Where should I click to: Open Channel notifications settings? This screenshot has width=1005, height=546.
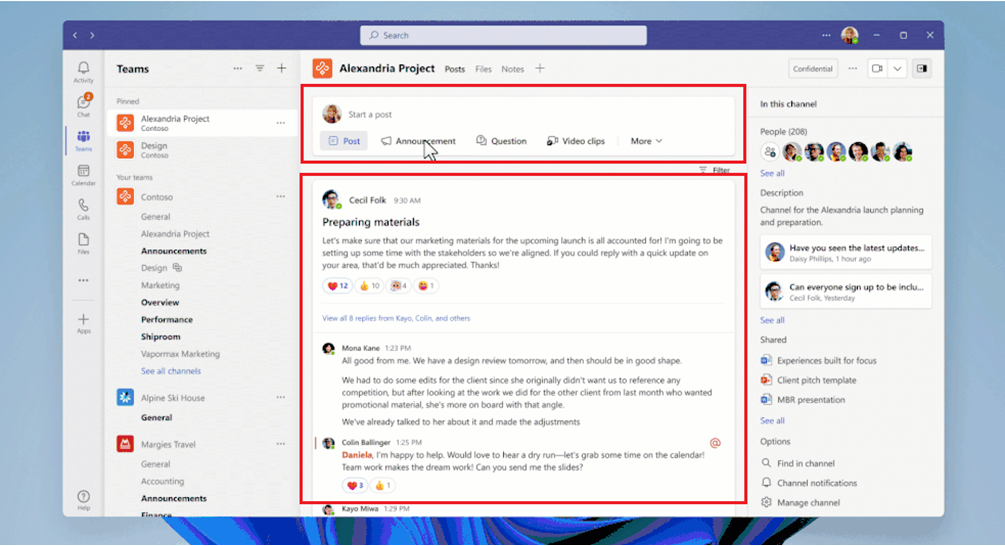click(x=809, y=483)
